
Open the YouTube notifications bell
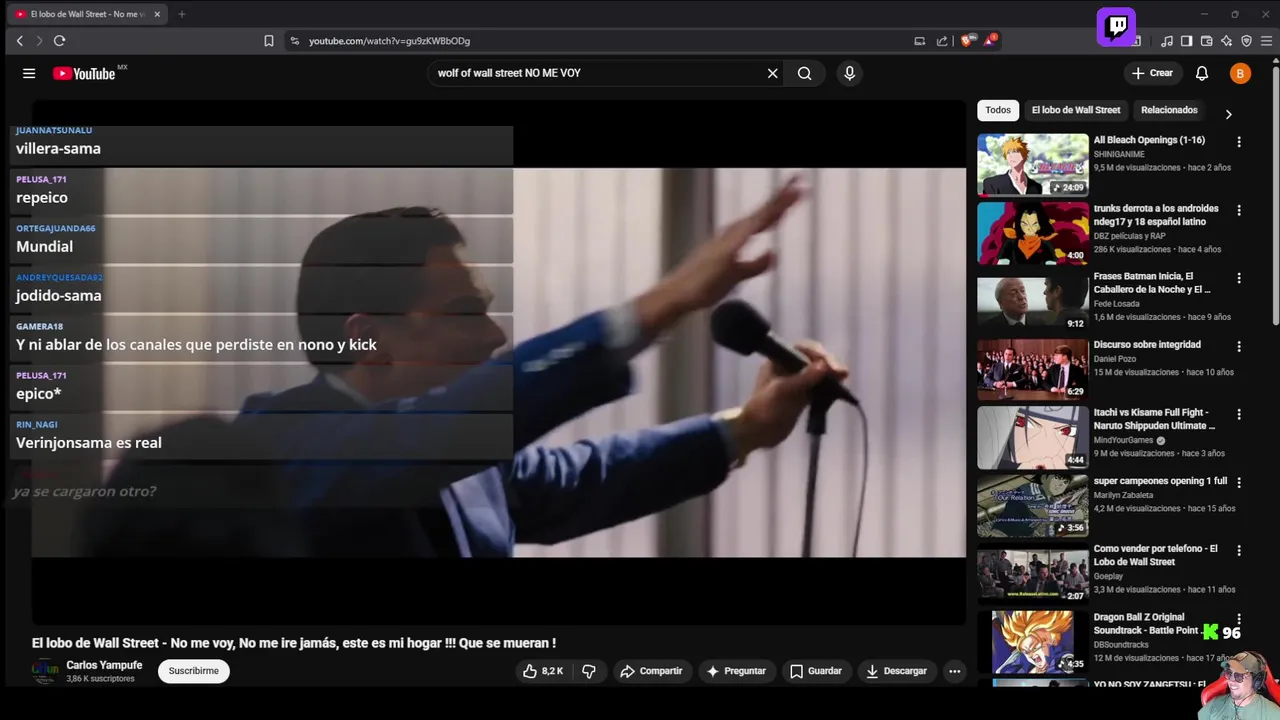click(1202, 73)
